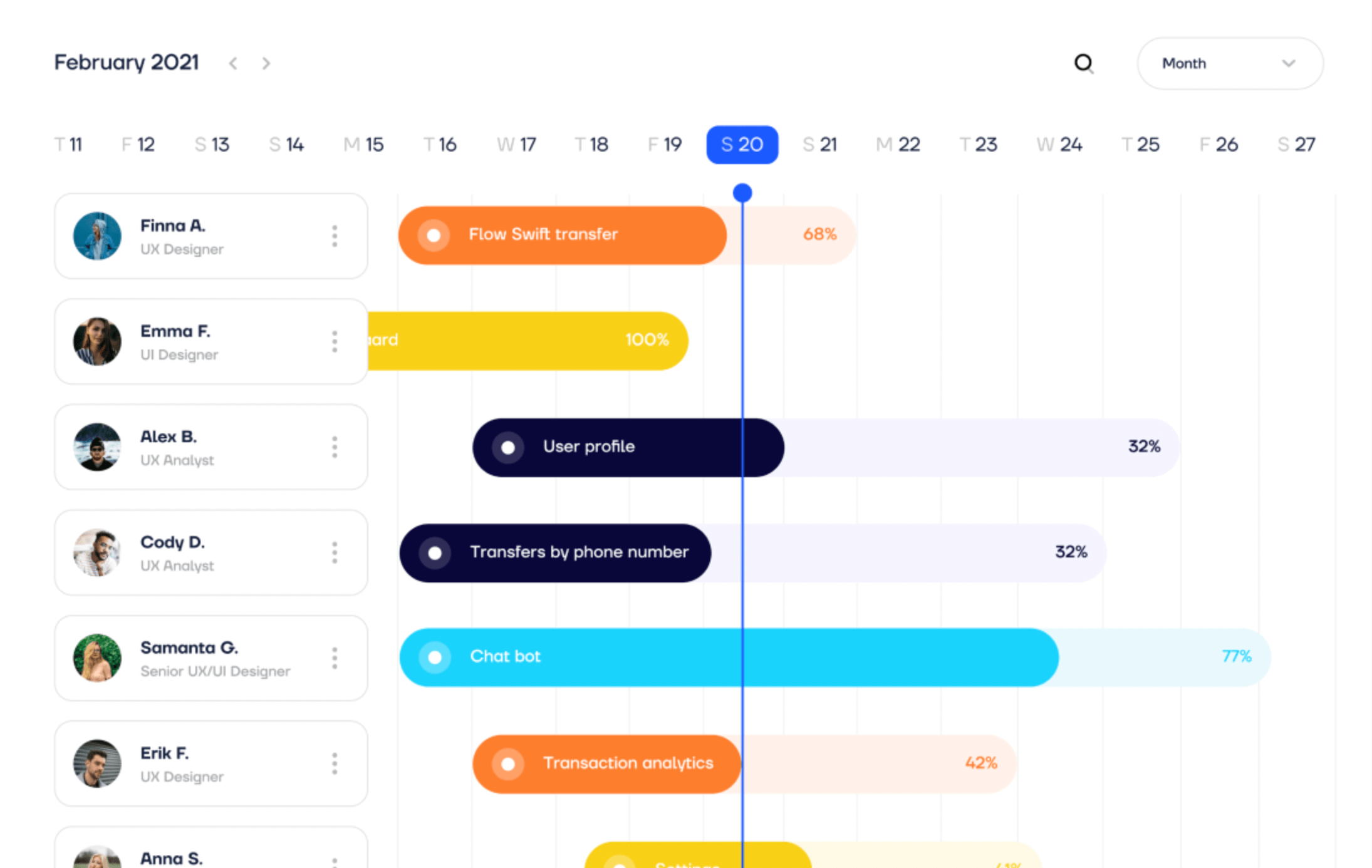
Task: Go to next month with right chevron
Action: click(x=266, y=63)
